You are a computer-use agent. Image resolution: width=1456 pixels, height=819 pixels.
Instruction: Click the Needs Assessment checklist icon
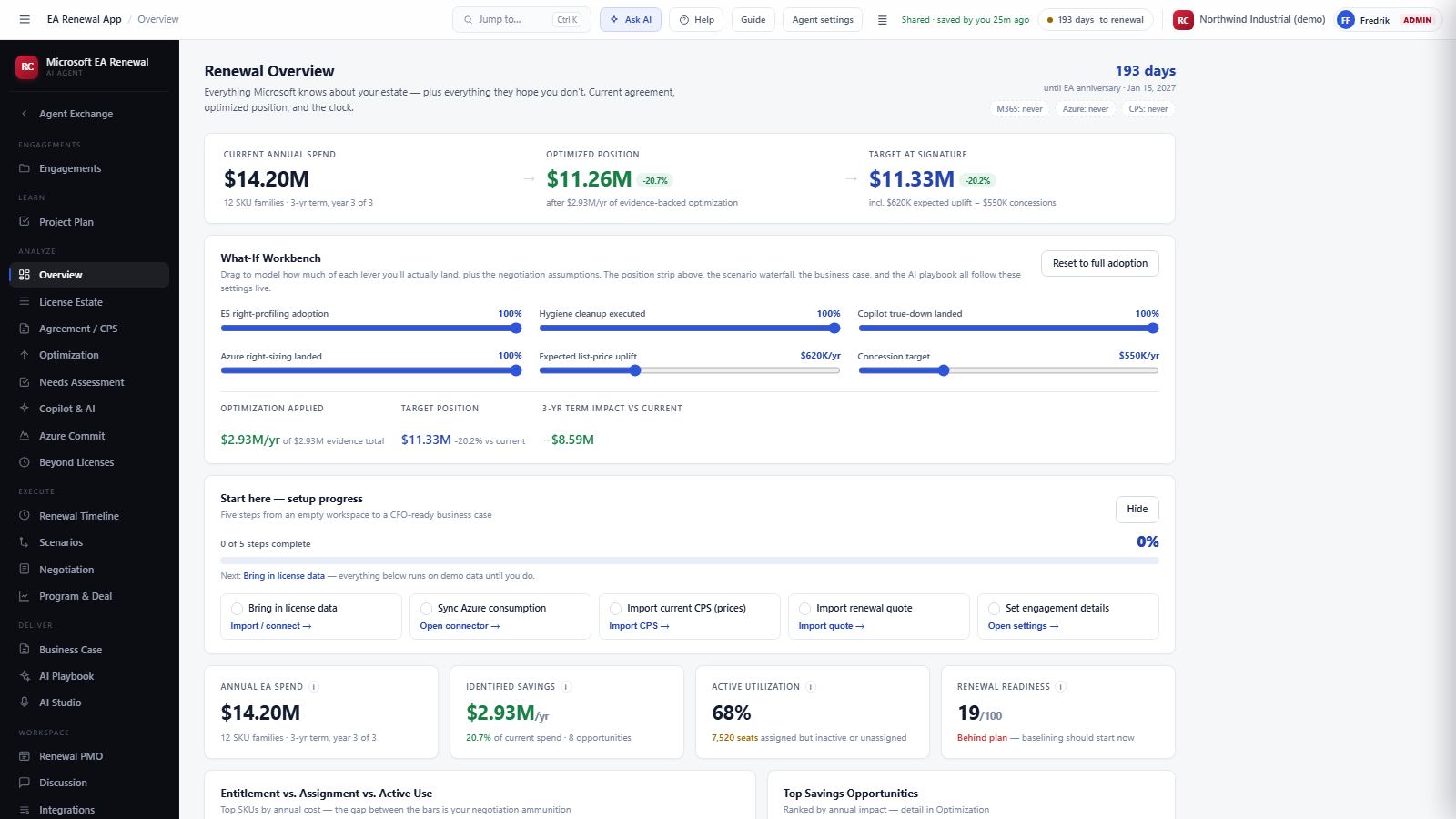pos(25,382)
